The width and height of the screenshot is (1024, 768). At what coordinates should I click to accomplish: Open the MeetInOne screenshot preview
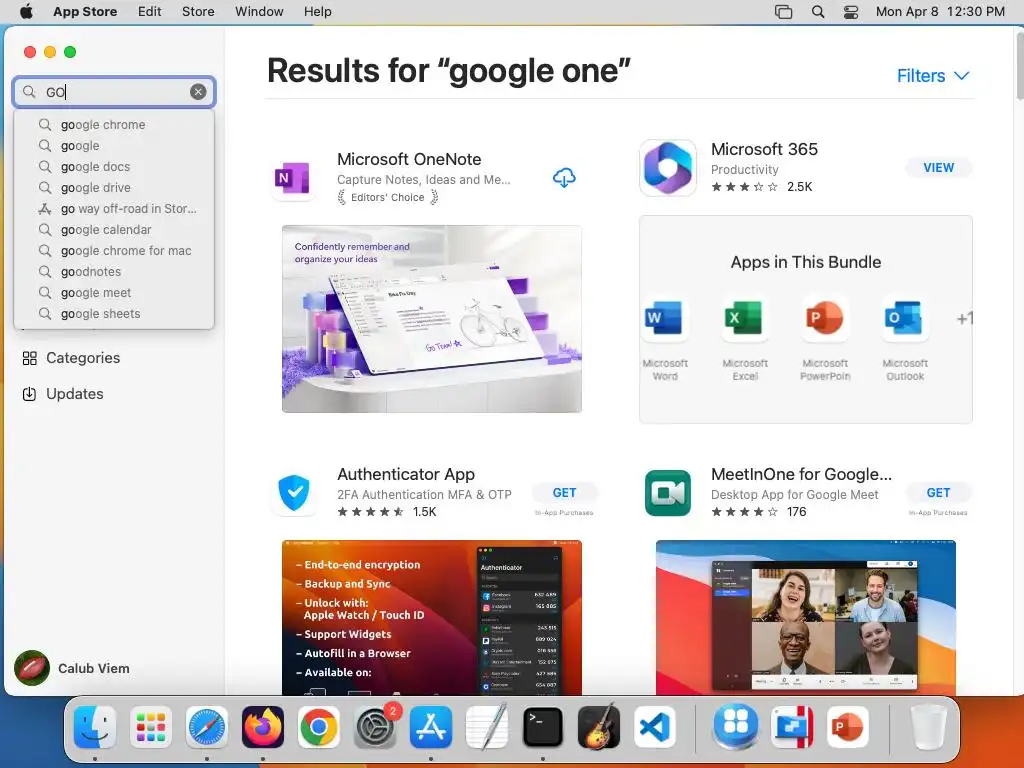(805, 618)
